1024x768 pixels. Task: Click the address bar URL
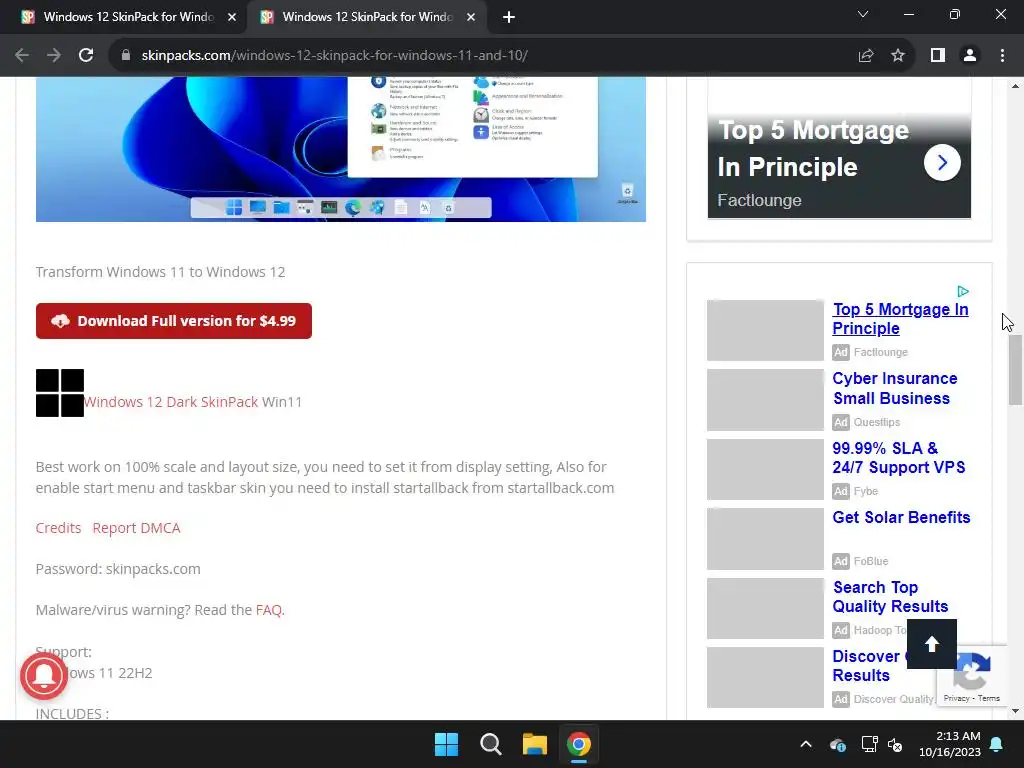click(334, 56)
